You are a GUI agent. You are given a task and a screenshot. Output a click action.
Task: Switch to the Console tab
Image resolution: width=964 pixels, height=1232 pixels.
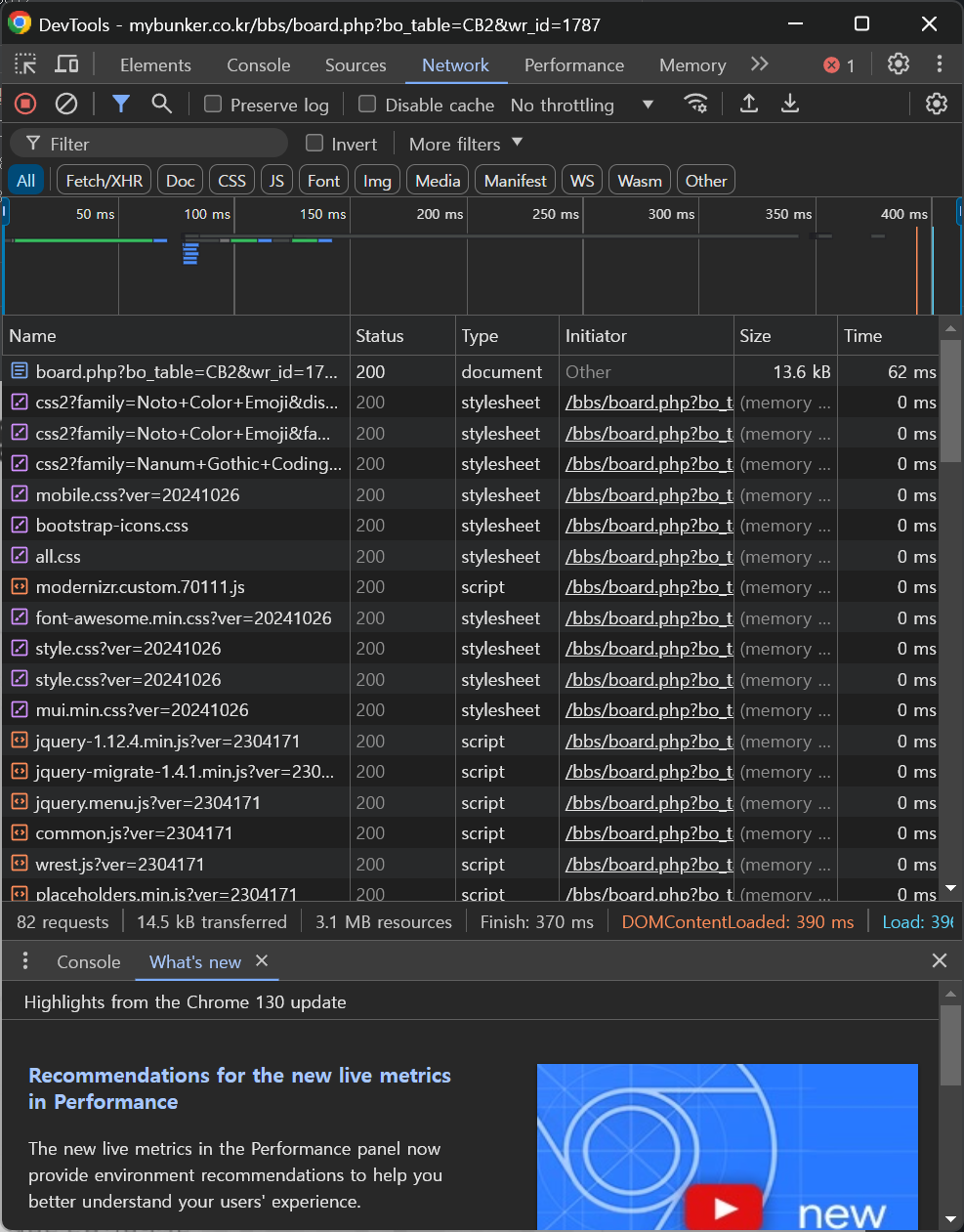coord(258,64)
